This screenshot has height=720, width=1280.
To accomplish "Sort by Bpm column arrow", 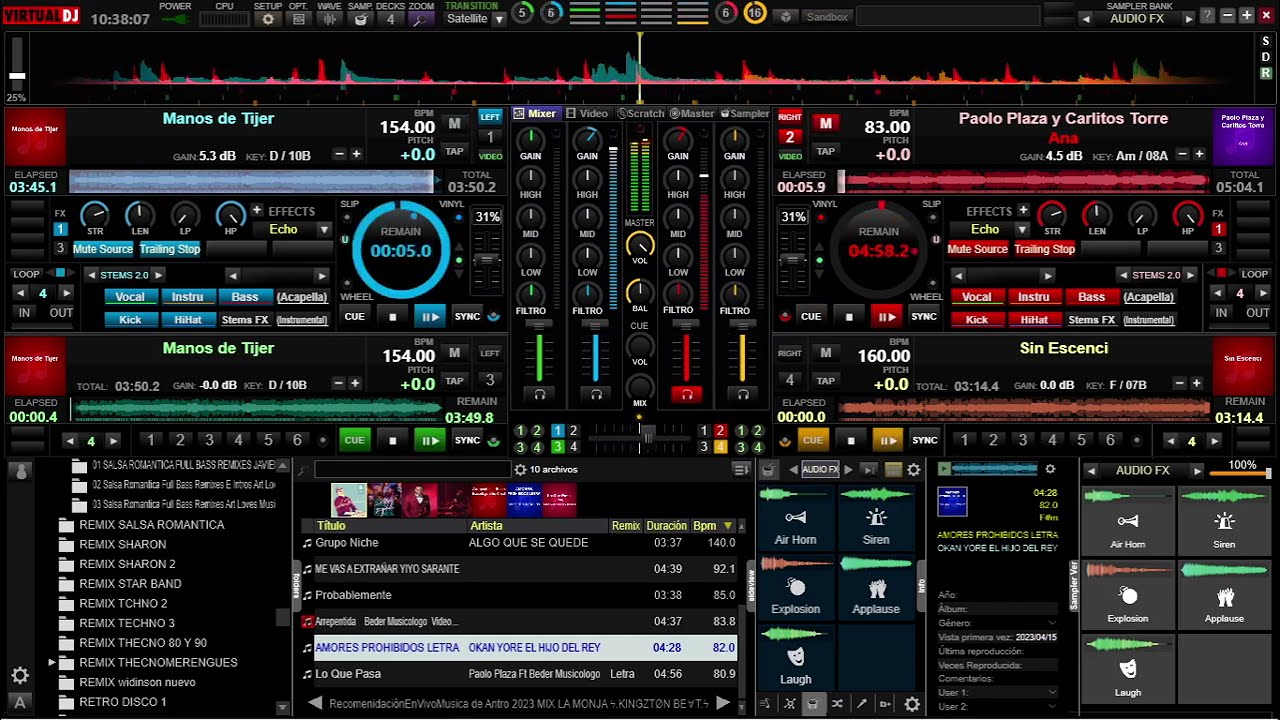I will (728, 526).
